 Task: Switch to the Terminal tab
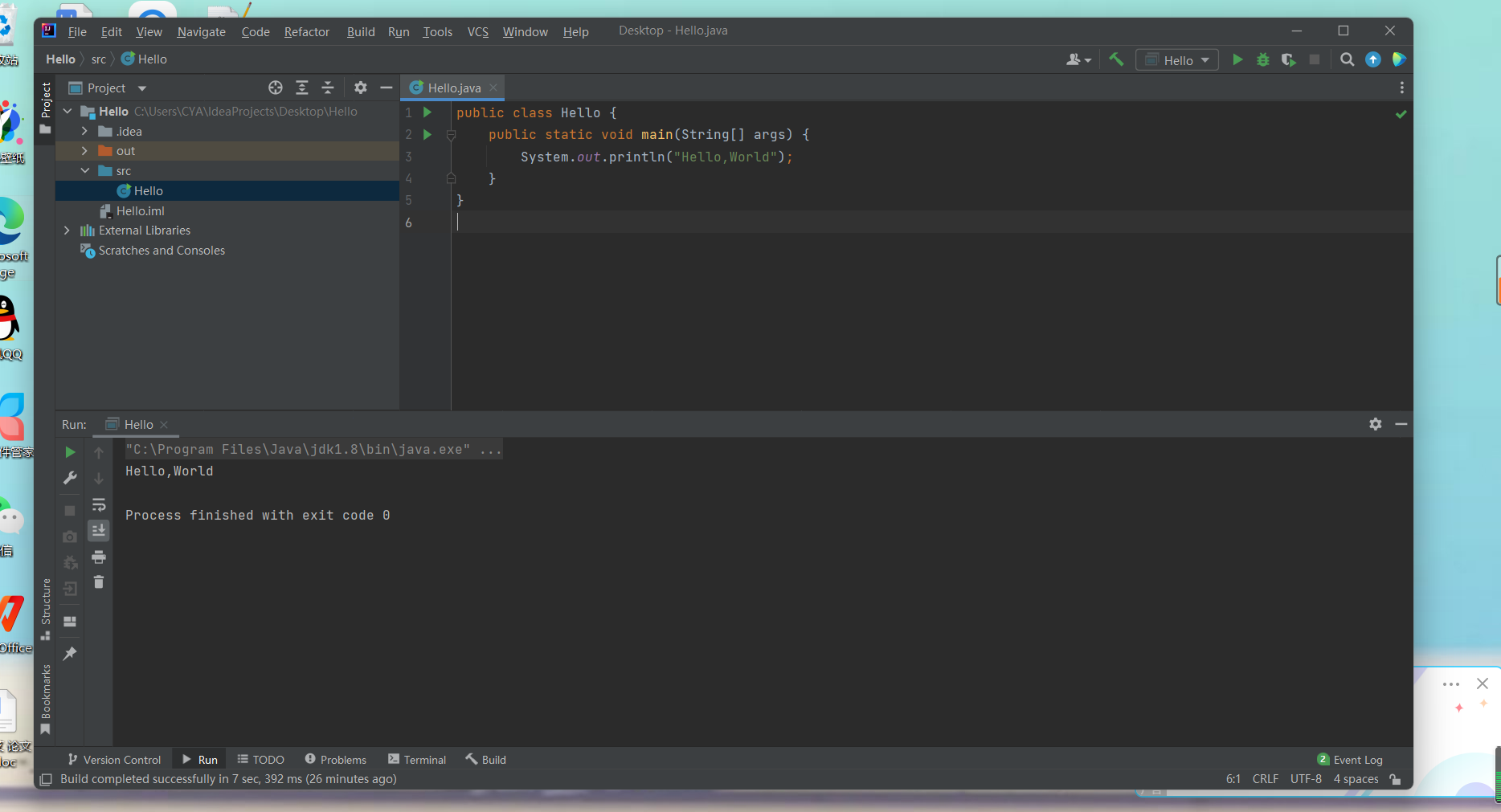417,760
